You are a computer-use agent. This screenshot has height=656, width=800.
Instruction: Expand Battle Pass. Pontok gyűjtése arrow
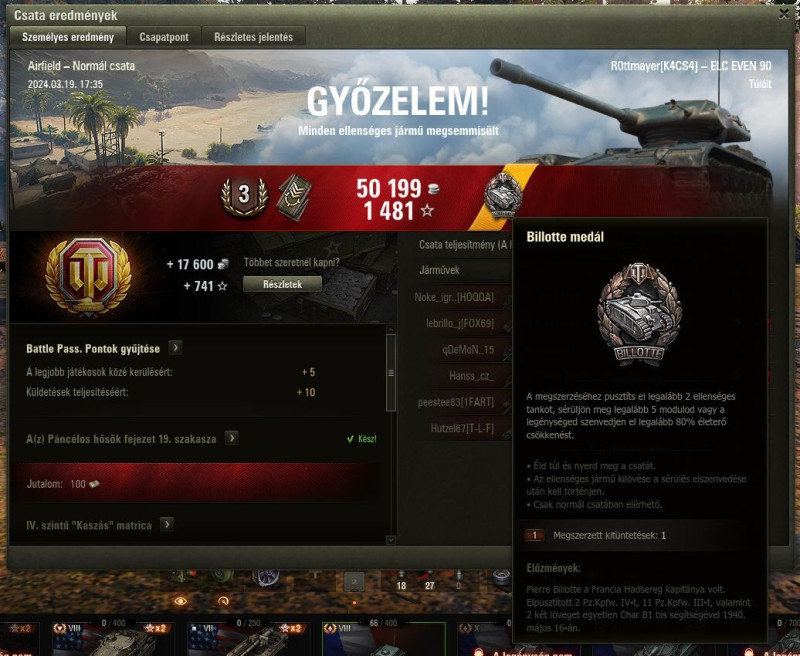(x=175, y=348)
